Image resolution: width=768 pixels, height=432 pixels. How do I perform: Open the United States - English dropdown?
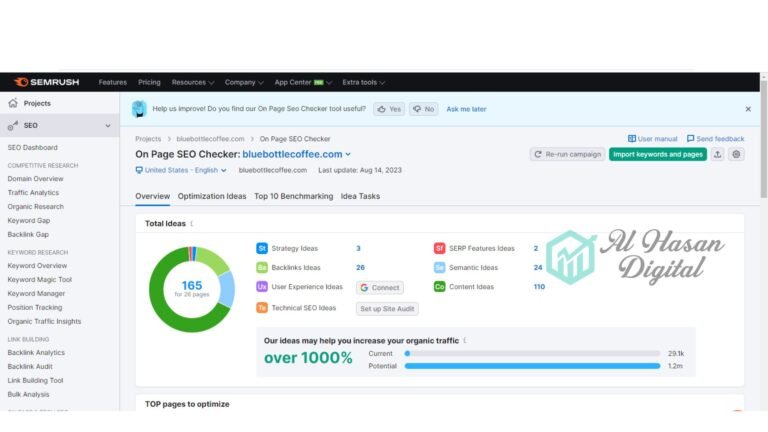pyautogui.click(x=181, y=171)
